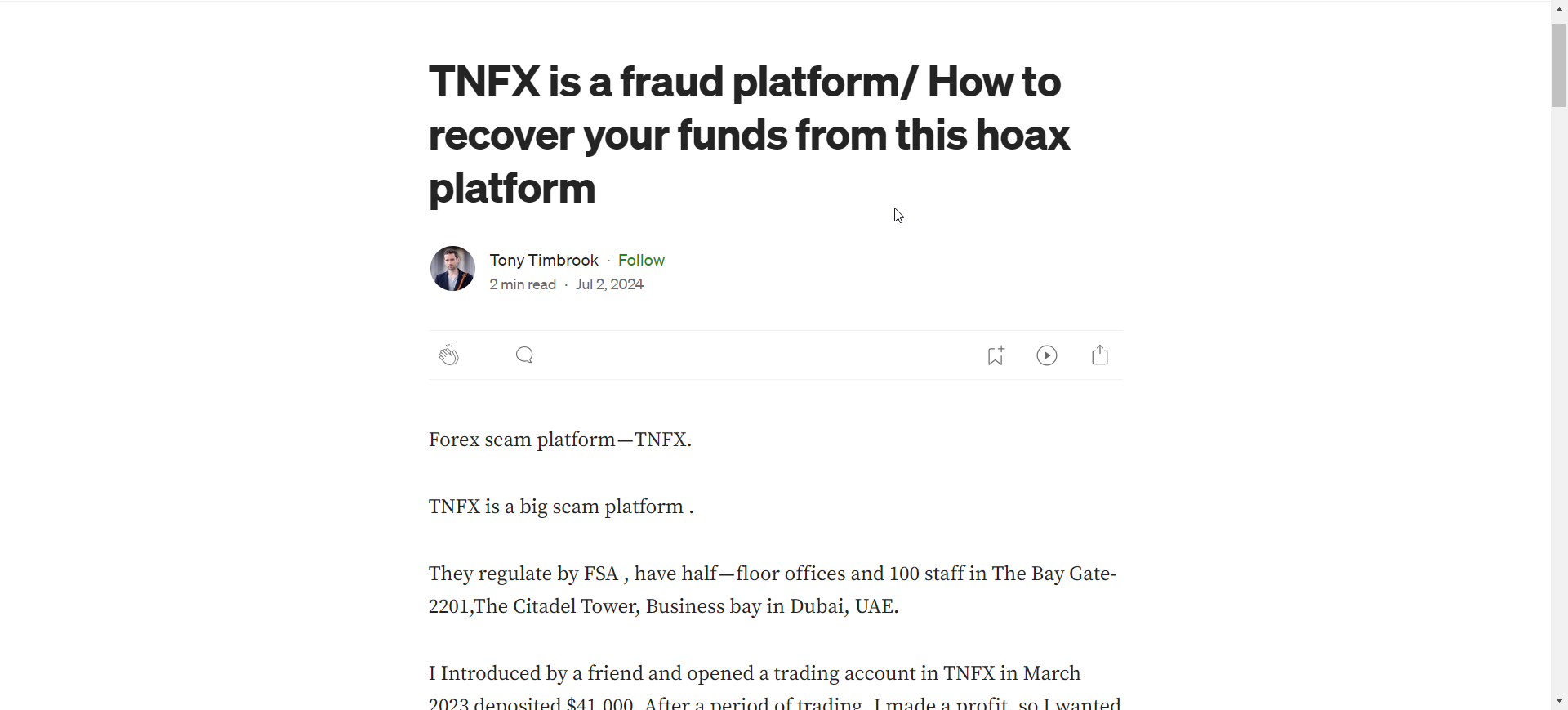Visit the Tony Timbrook author link
The width and height of the screenshot is (1568, 710).
pos(544,260)
